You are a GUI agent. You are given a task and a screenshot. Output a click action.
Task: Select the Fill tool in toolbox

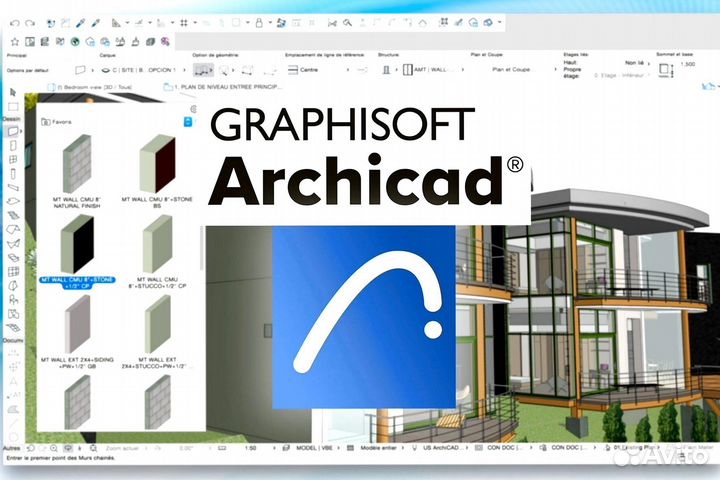tap(13, 409)
